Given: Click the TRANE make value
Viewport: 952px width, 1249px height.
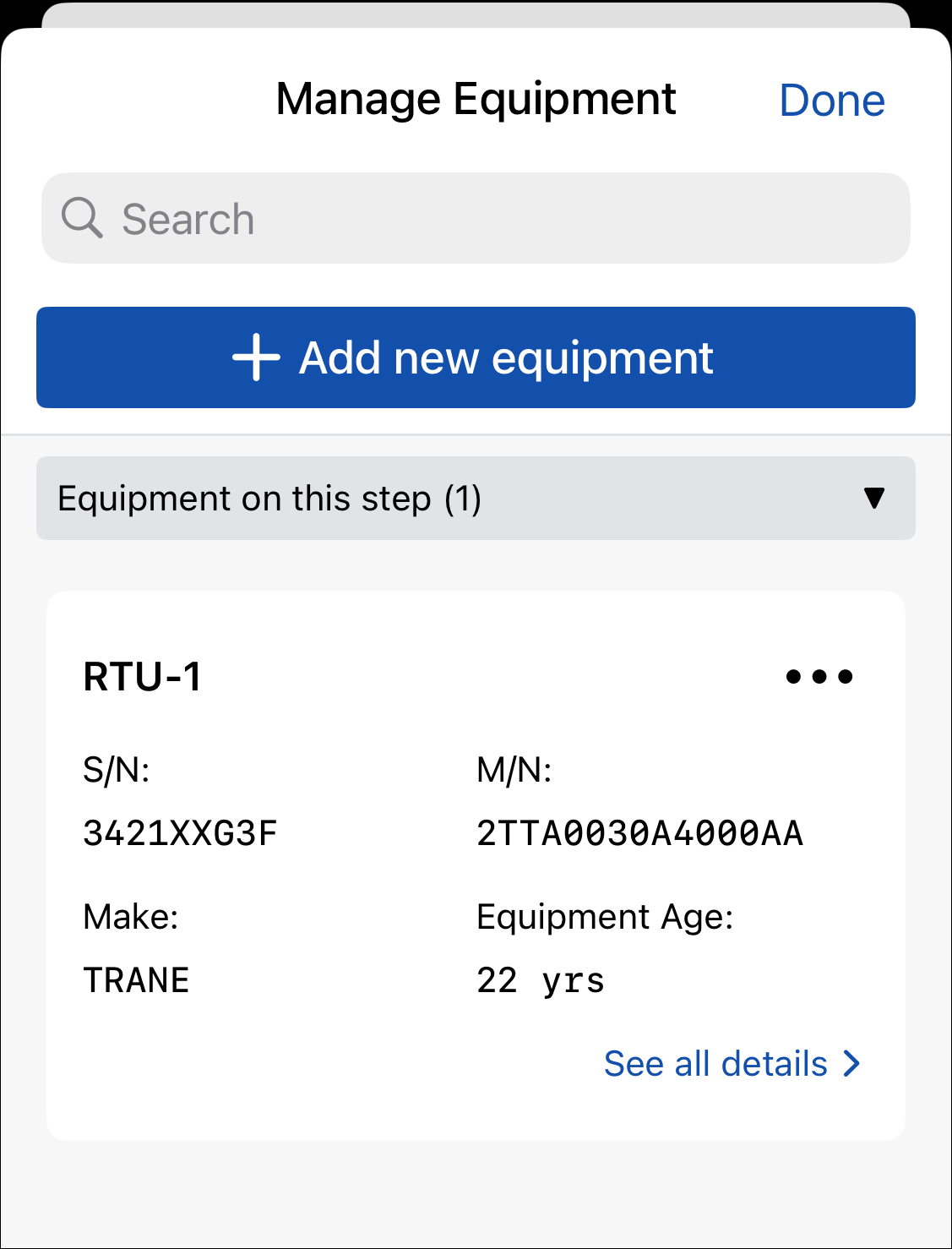Looking at the screenshot, I should 136,980.
